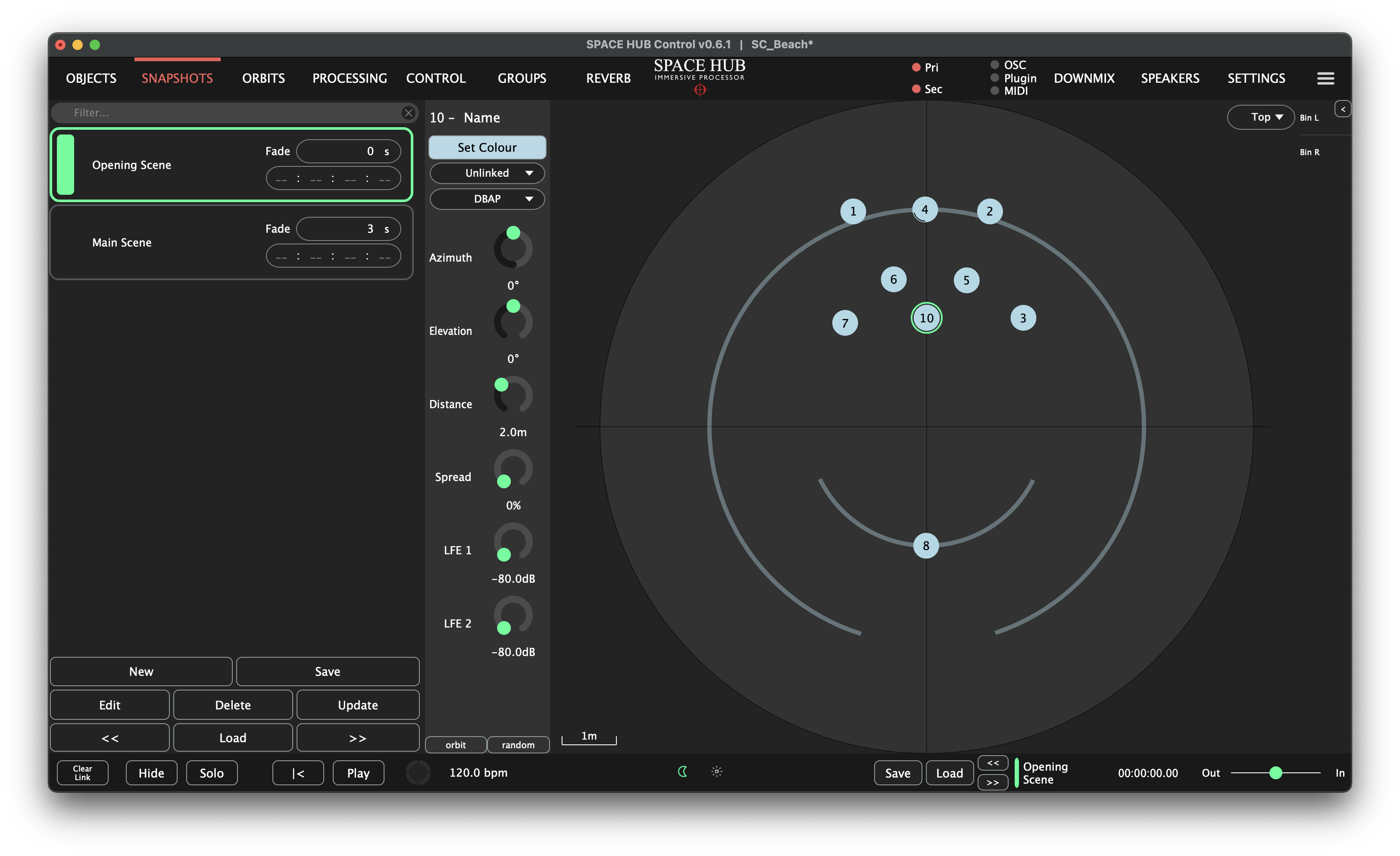The height and width of the screenshot is (856, 1400).
Task: Clear the filter with the X icon
Action: tap(408, 112)
